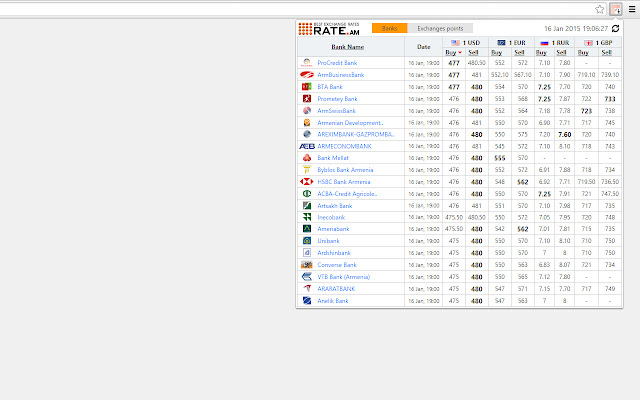
Task: Click the BTA Bank logo icon
Action: 307,87
